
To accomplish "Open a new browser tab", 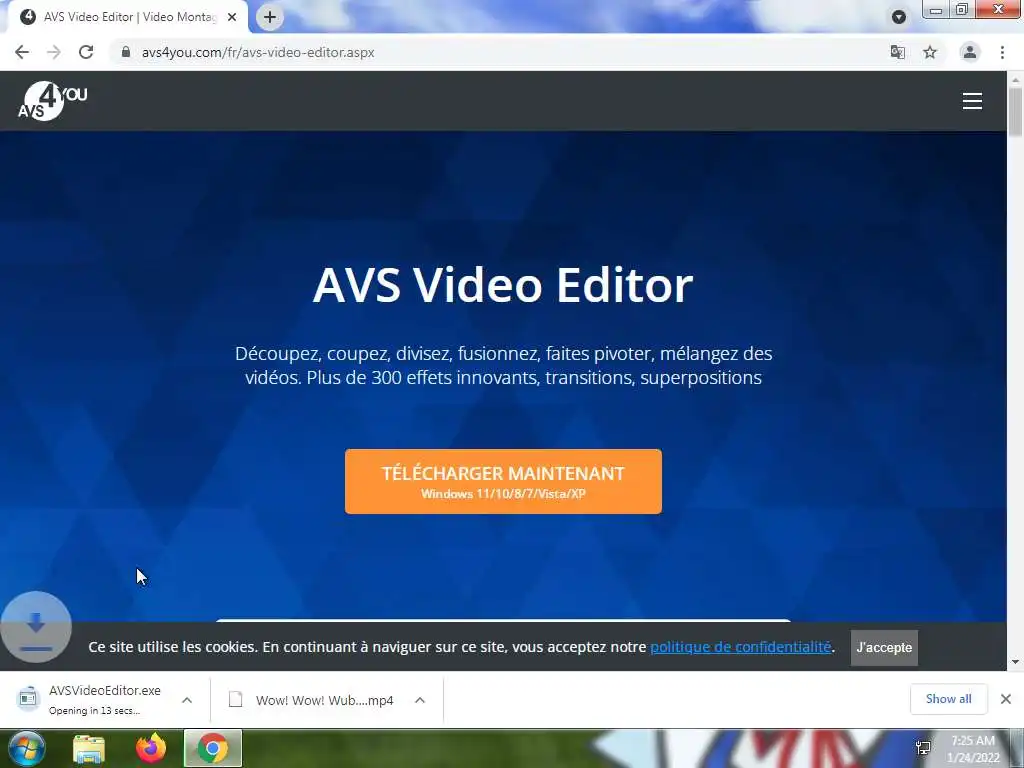I will [270, 17].
